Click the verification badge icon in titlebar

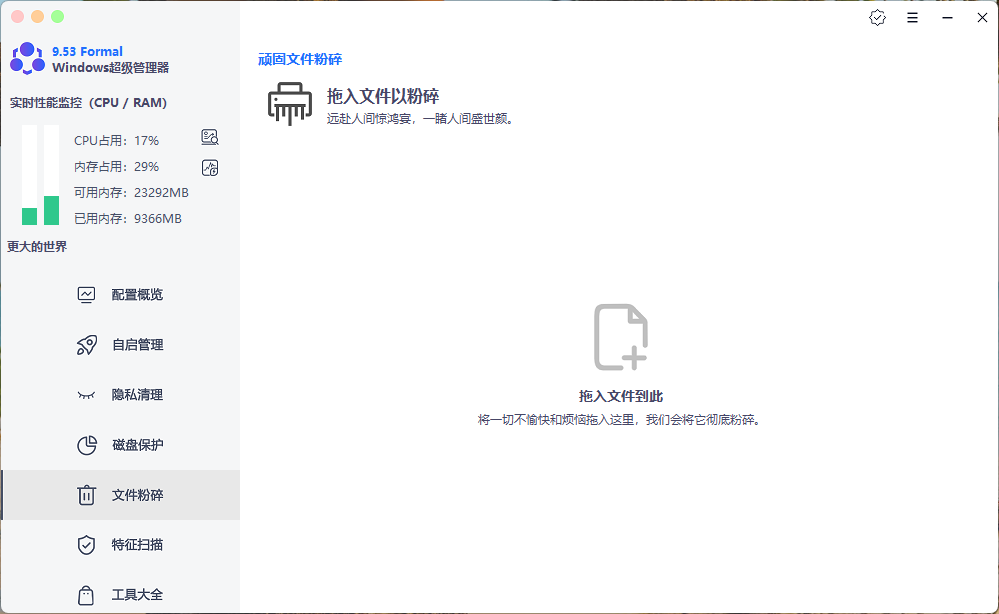coord(877,17)
